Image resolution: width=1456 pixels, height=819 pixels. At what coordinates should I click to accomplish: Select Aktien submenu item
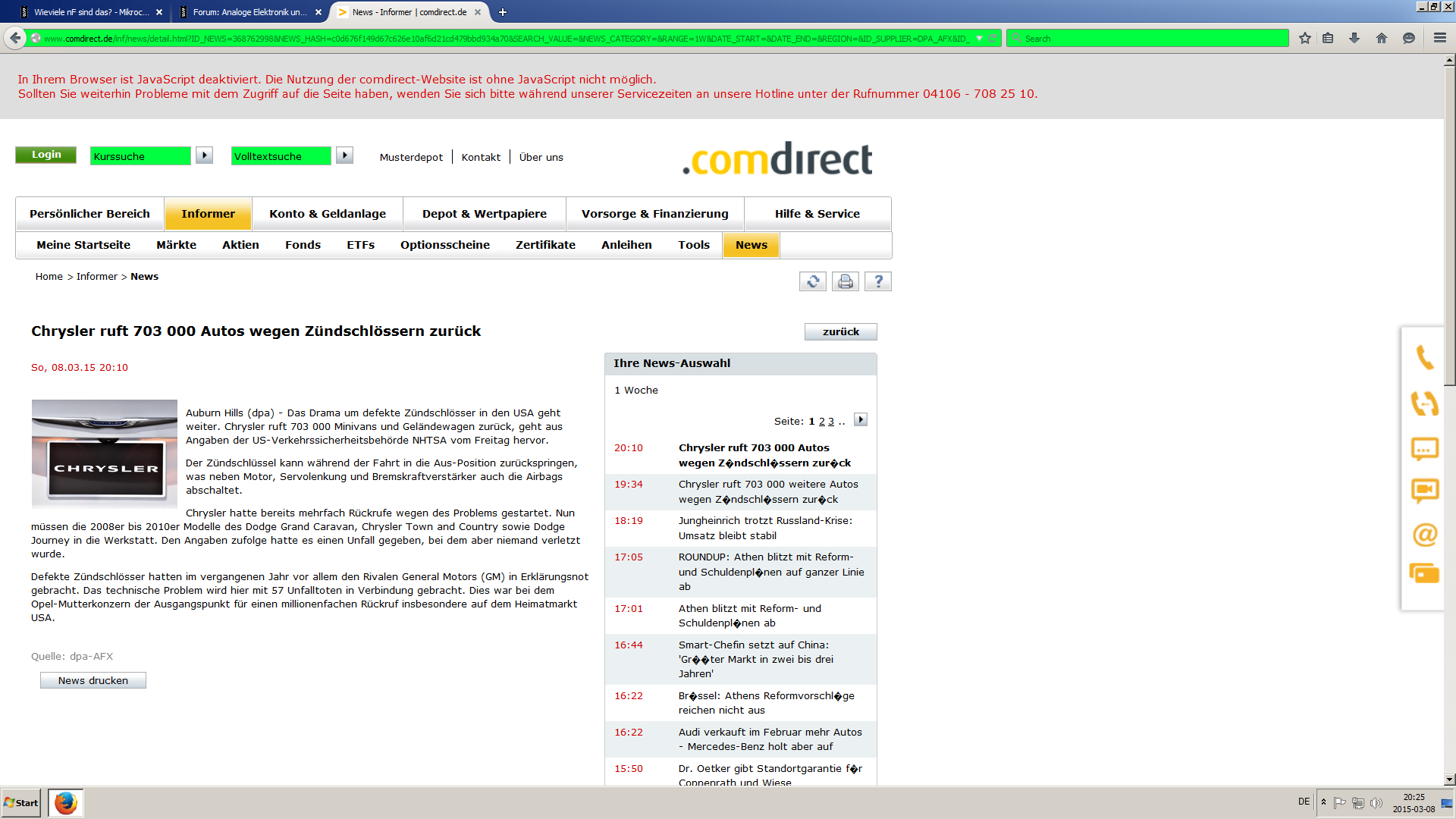point(240,245)
